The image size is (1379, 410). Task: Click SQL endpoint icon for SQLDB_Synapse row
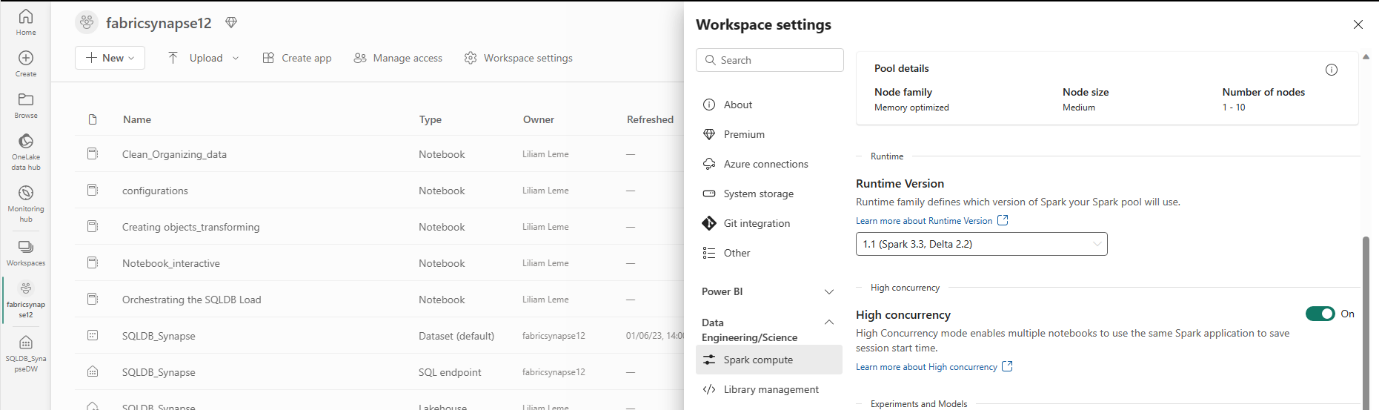(x=92, y=372)
